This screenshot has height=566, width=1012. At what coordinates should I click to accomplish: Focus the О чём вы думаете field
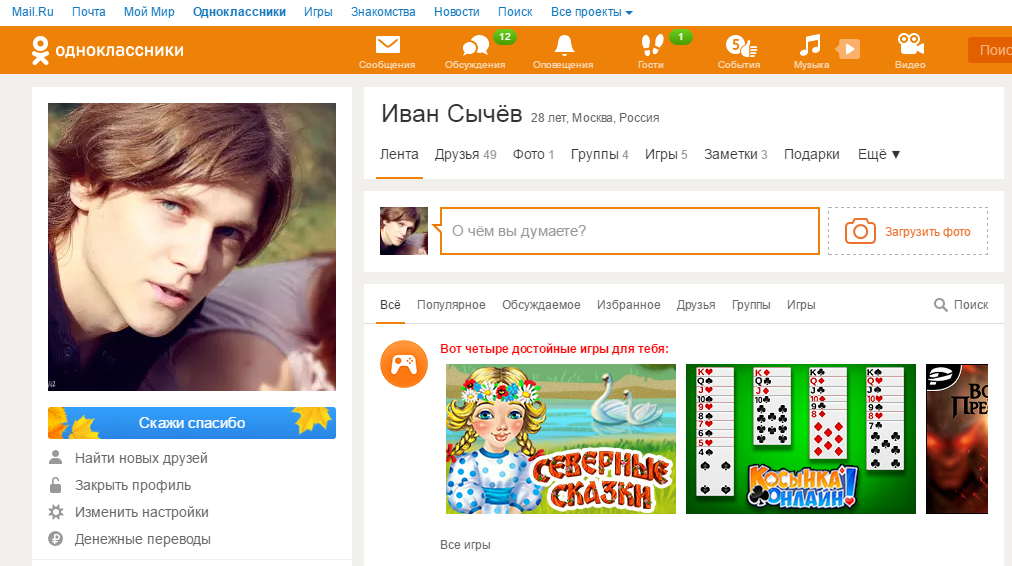[x=630, y=231]
